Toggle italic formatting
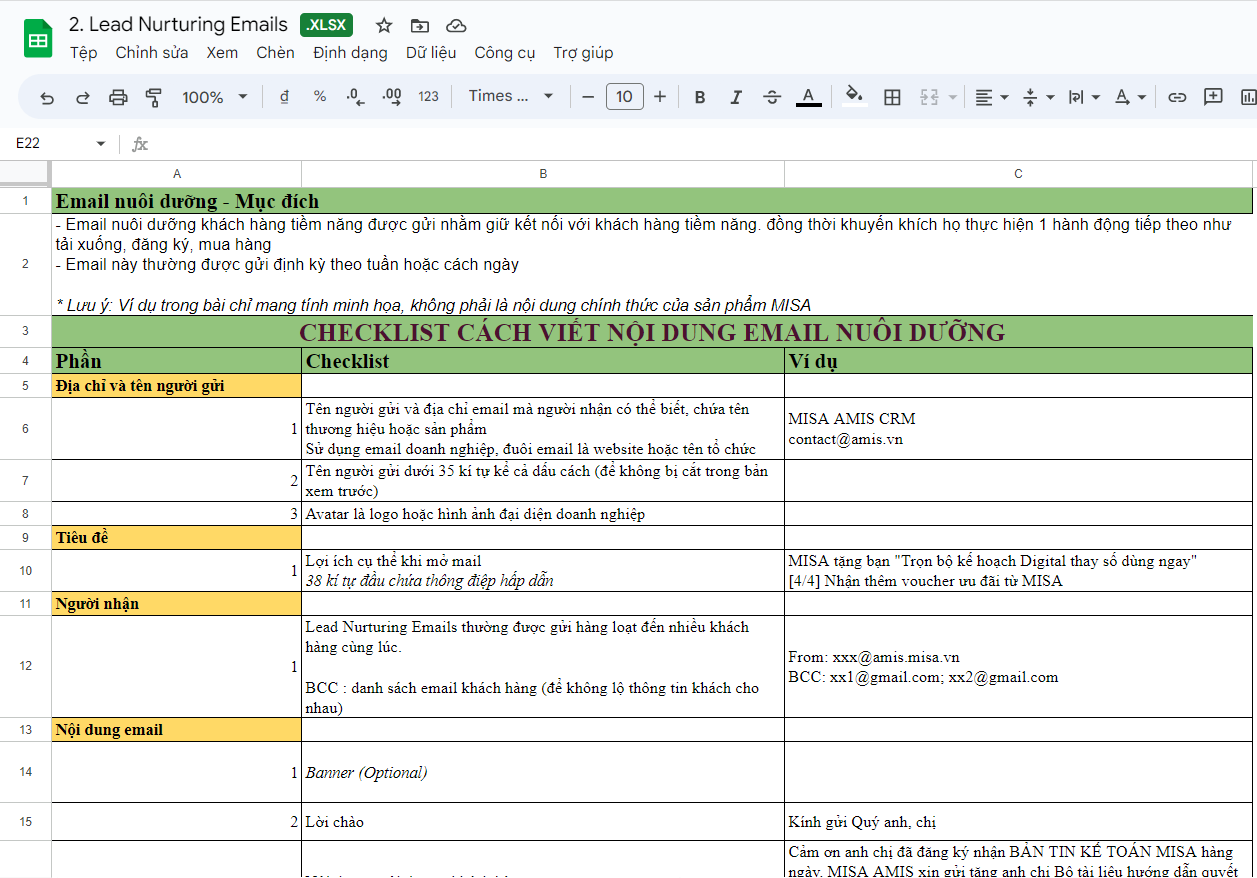 736,97
